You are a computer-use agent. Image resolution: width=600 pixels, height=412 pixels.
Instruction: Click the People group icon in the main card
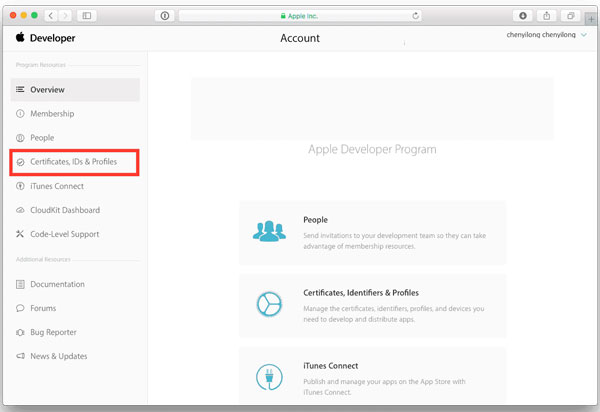point(270,230)
